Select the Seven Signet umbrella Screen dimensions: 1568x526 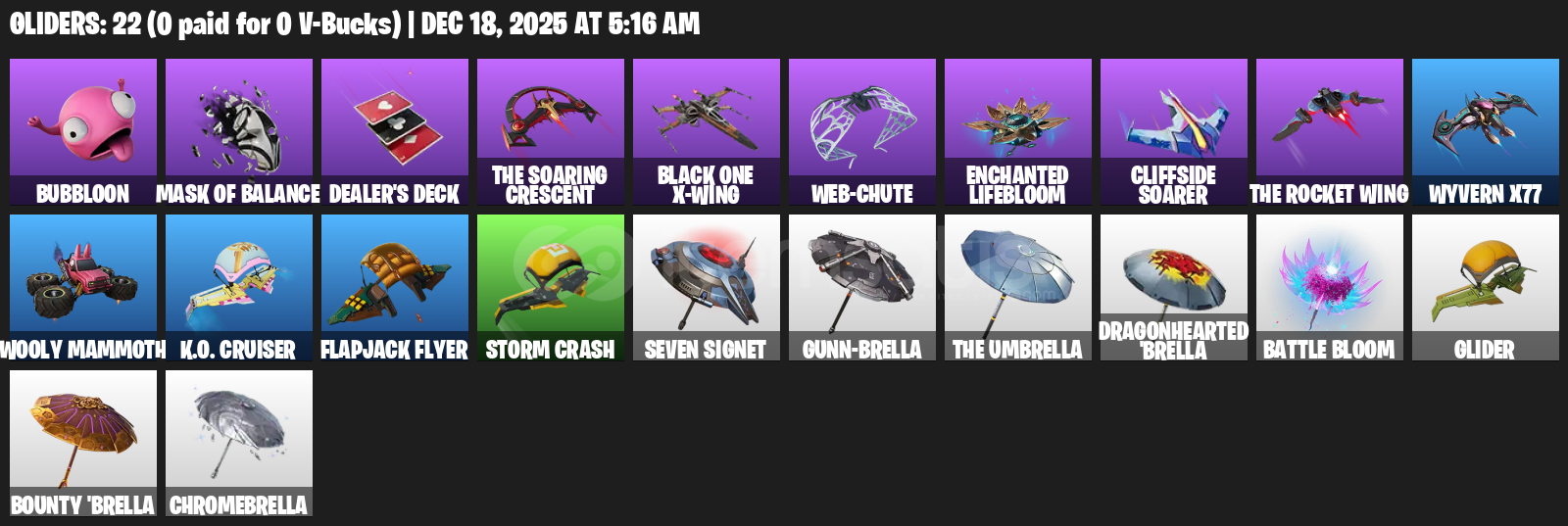click(707, 288)
